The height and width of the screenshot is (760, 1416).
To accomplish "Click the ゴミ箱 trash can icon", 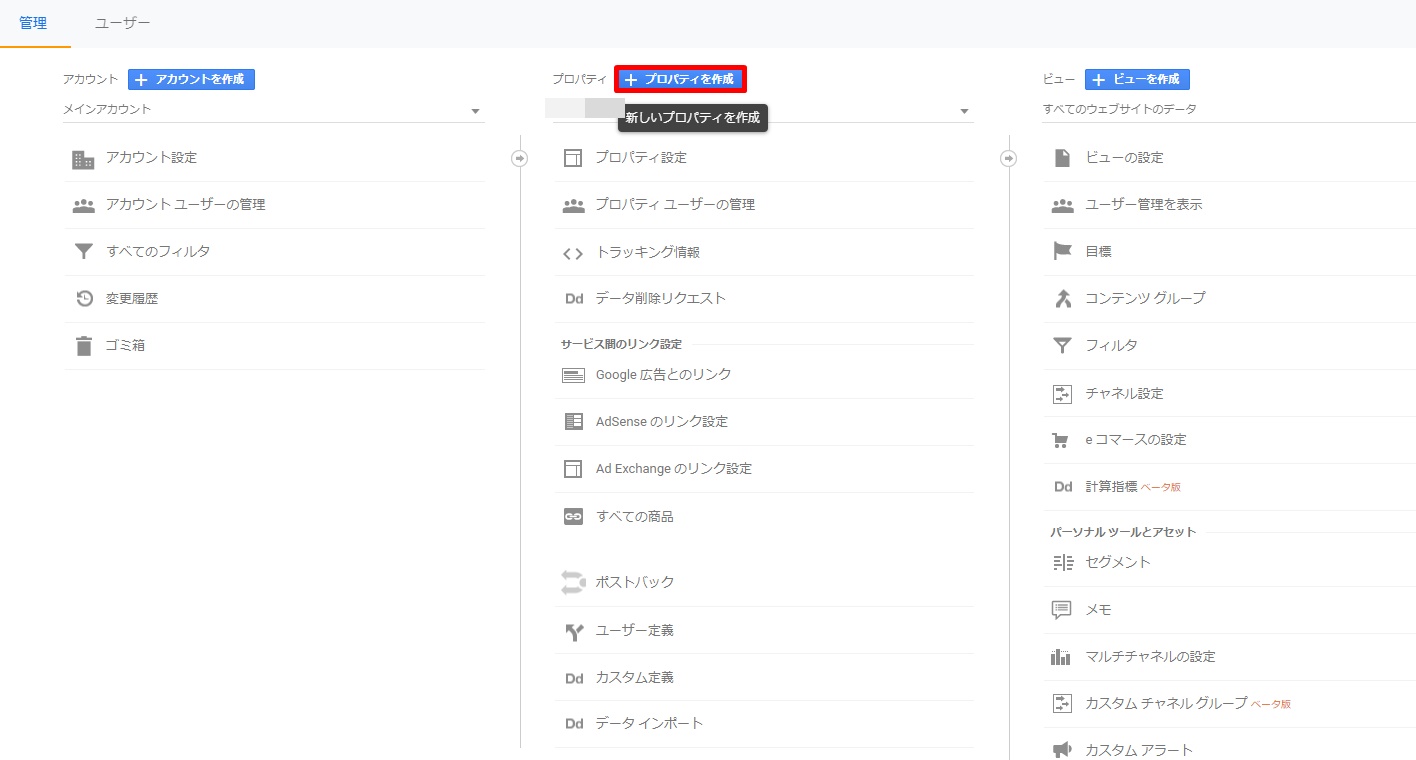I will 83,346.
